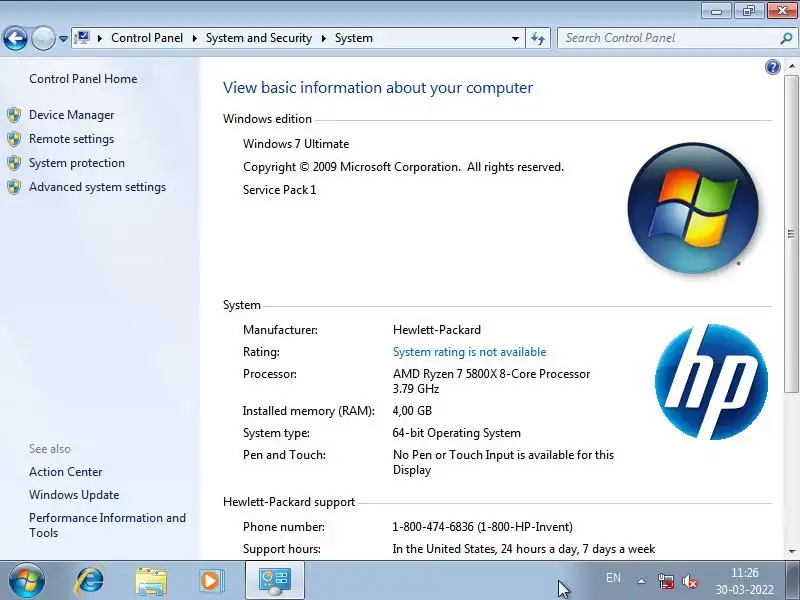This screenshot has height=600, width=800.
Task: Click 'System rating is not available' link
Action: [469, 352]
